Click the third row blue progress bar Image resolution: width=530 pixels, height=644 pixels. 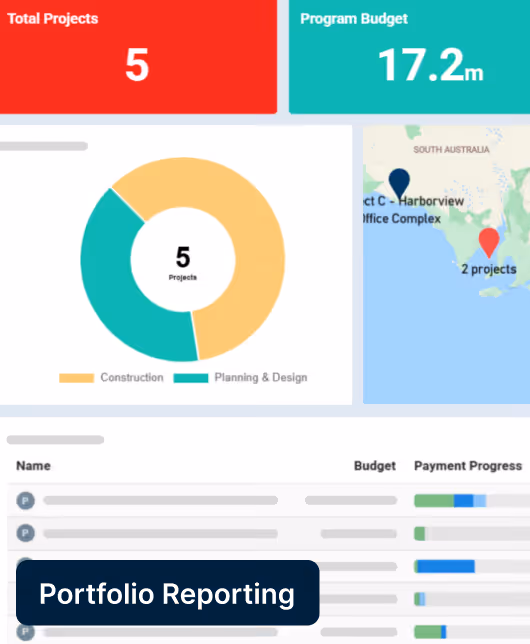pyautogui.click(x=446, y=566)
